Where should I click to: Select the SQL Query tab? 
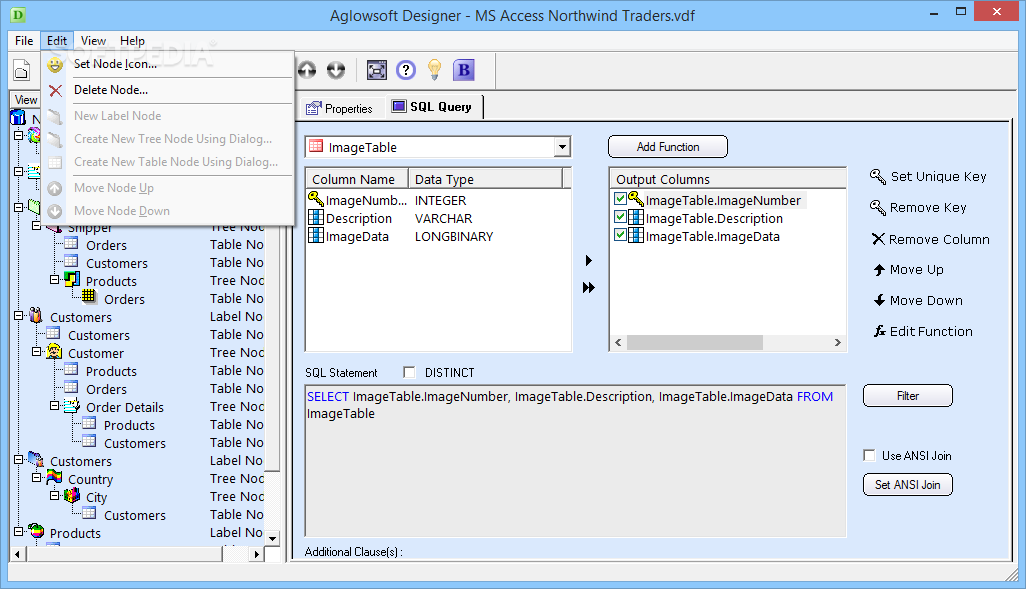tap(432, 107)
